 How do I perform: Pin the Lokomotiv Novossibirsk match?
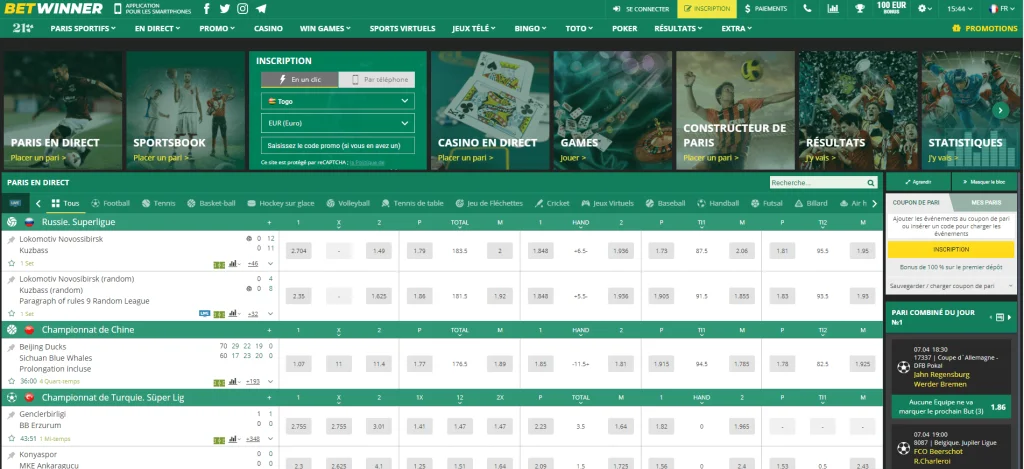11,240
